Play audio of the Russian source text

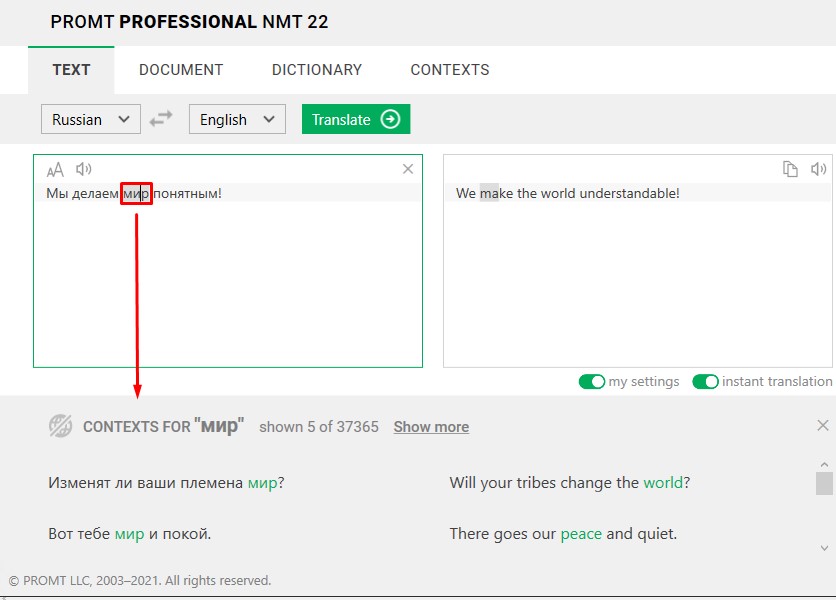(x=84, y=170)
